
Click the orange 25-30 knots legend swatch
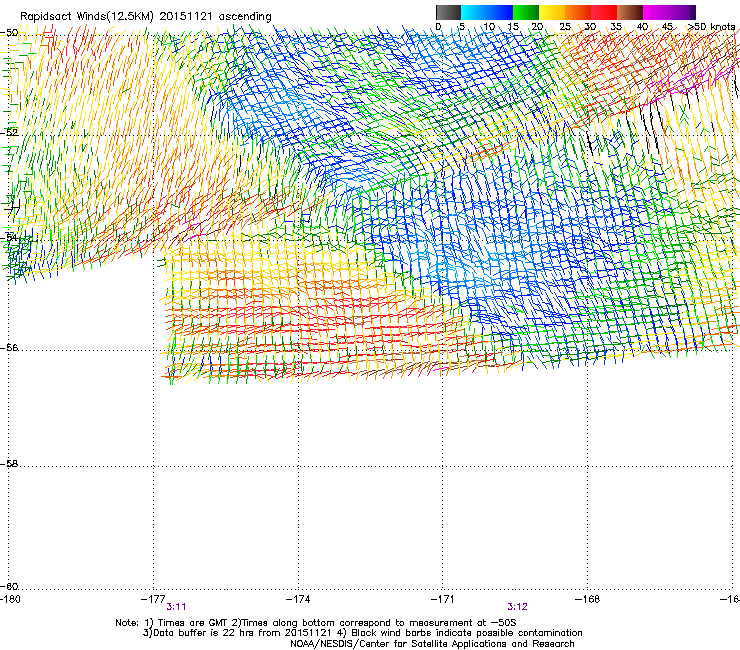tap(578, 13)
